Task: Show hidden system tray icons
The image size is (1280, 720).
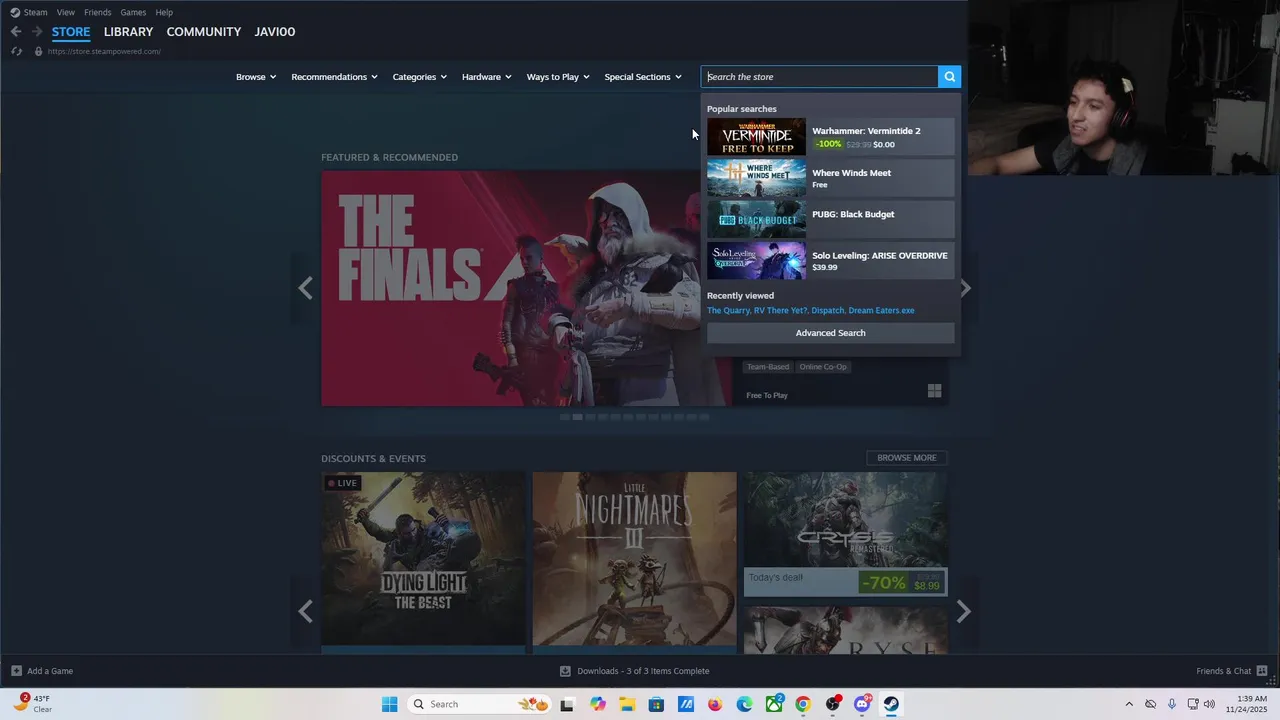Action: tap(1129, 704)
